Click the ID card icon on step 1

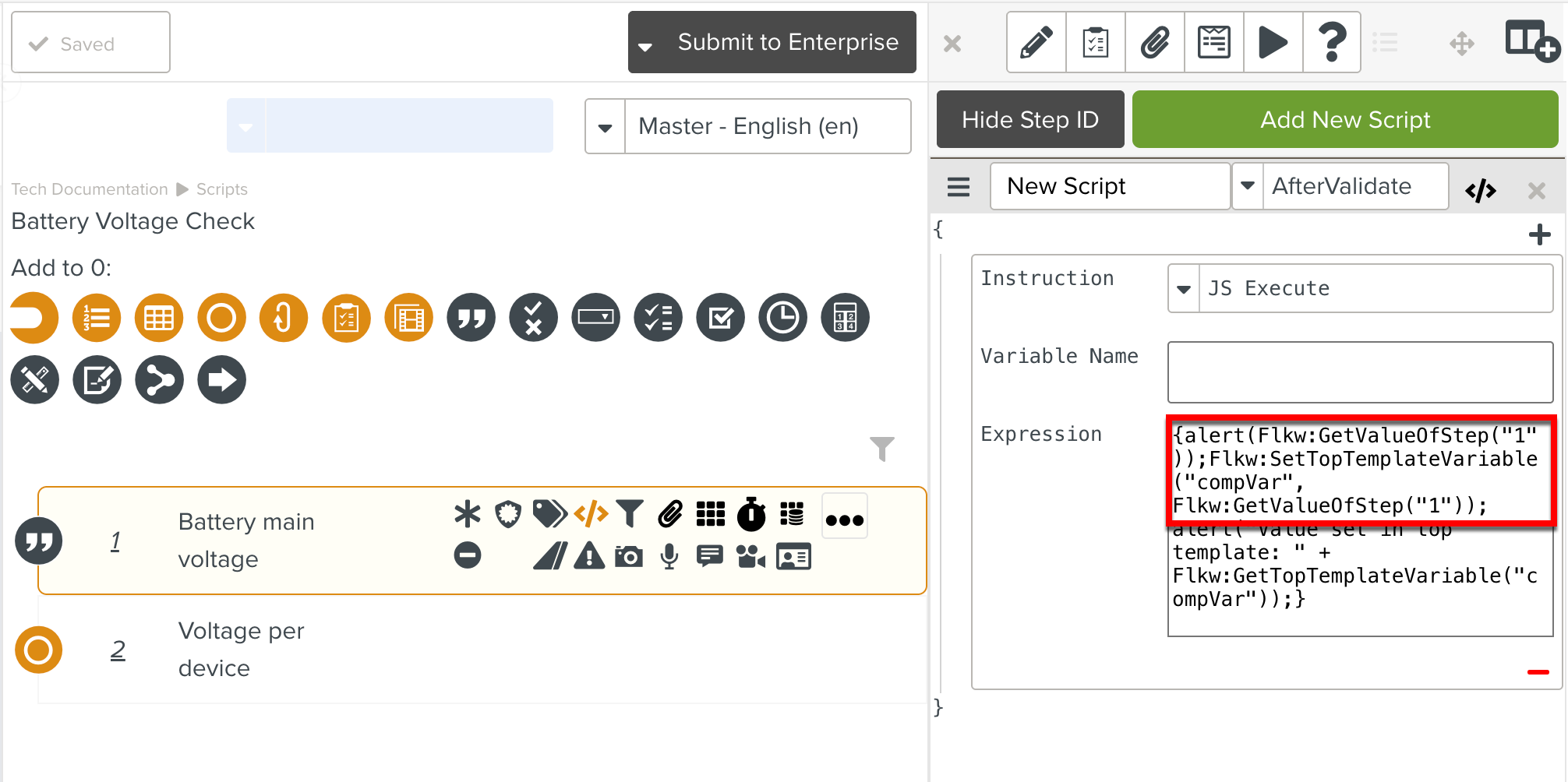[x=794, y=556]
